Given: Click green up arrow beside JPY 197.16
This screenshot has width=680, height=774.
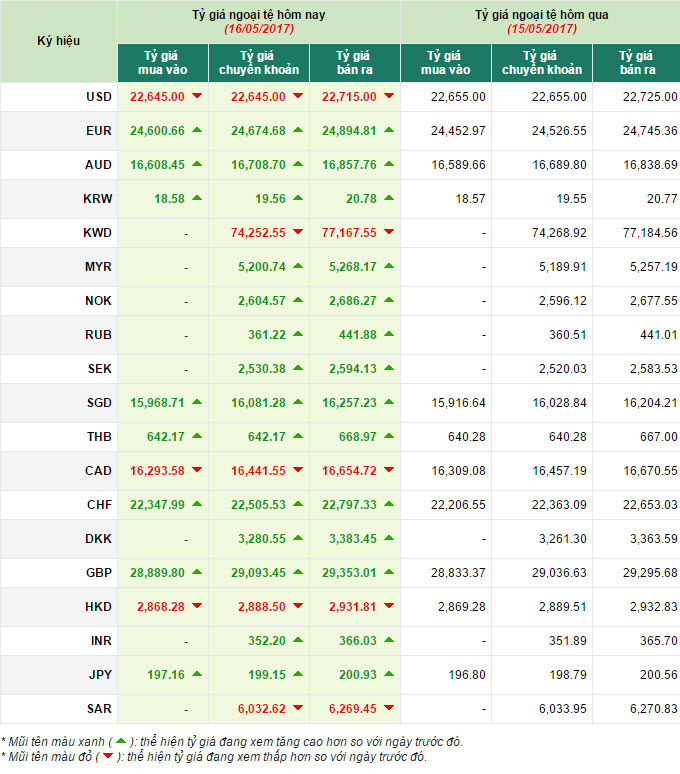Looking at the screenshot, I should (x=197, y=674).
